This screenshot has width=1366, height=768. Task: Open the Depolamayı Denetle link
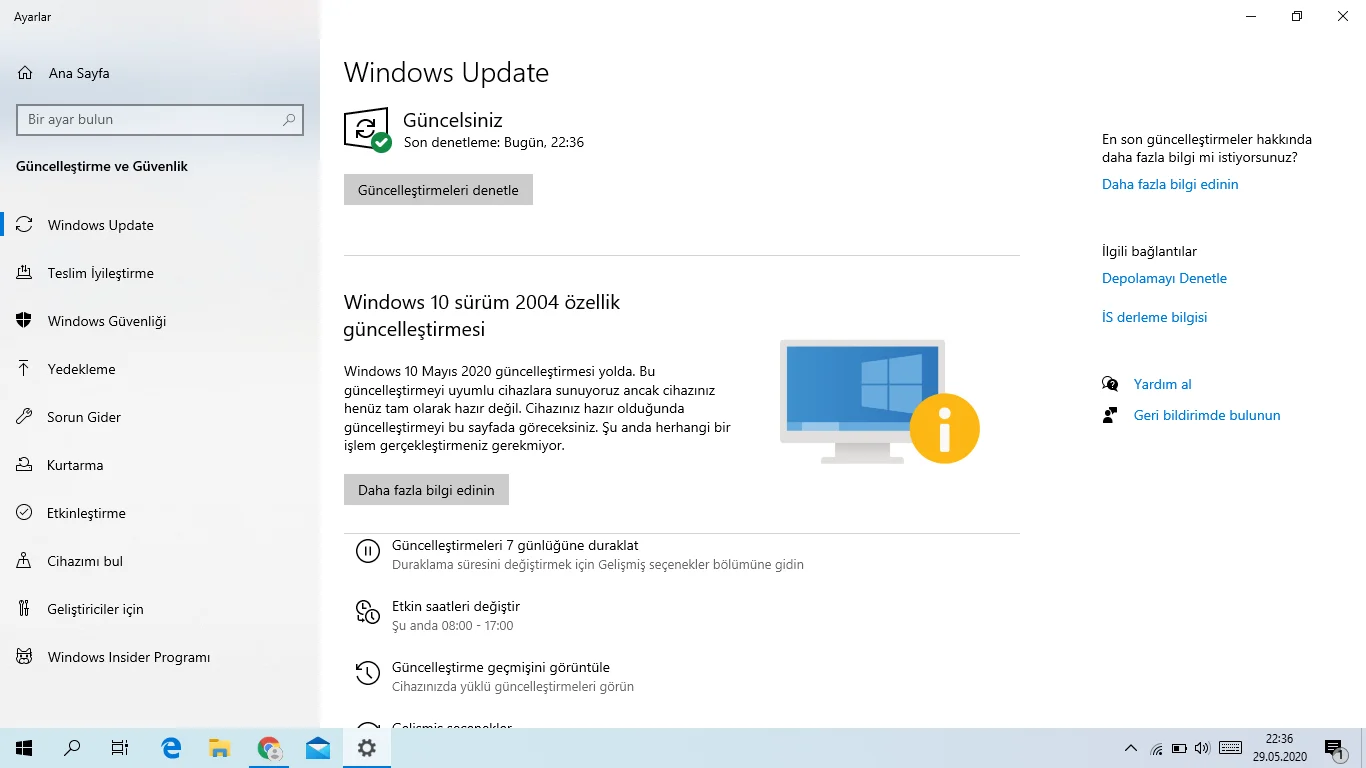click(1164, 278)
